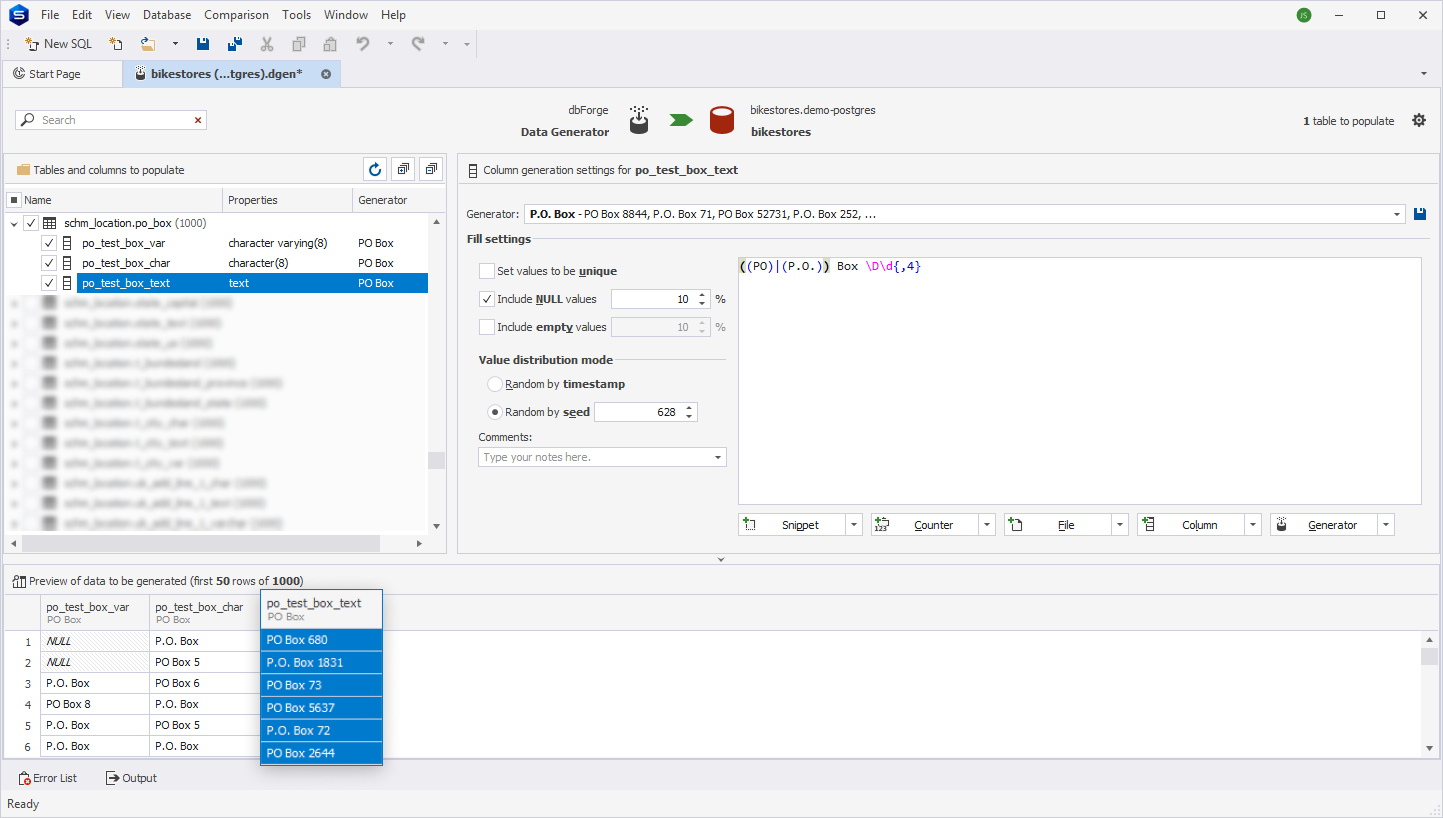
Task: Enable Include empty values checkbox
Action: click(487, 327)
